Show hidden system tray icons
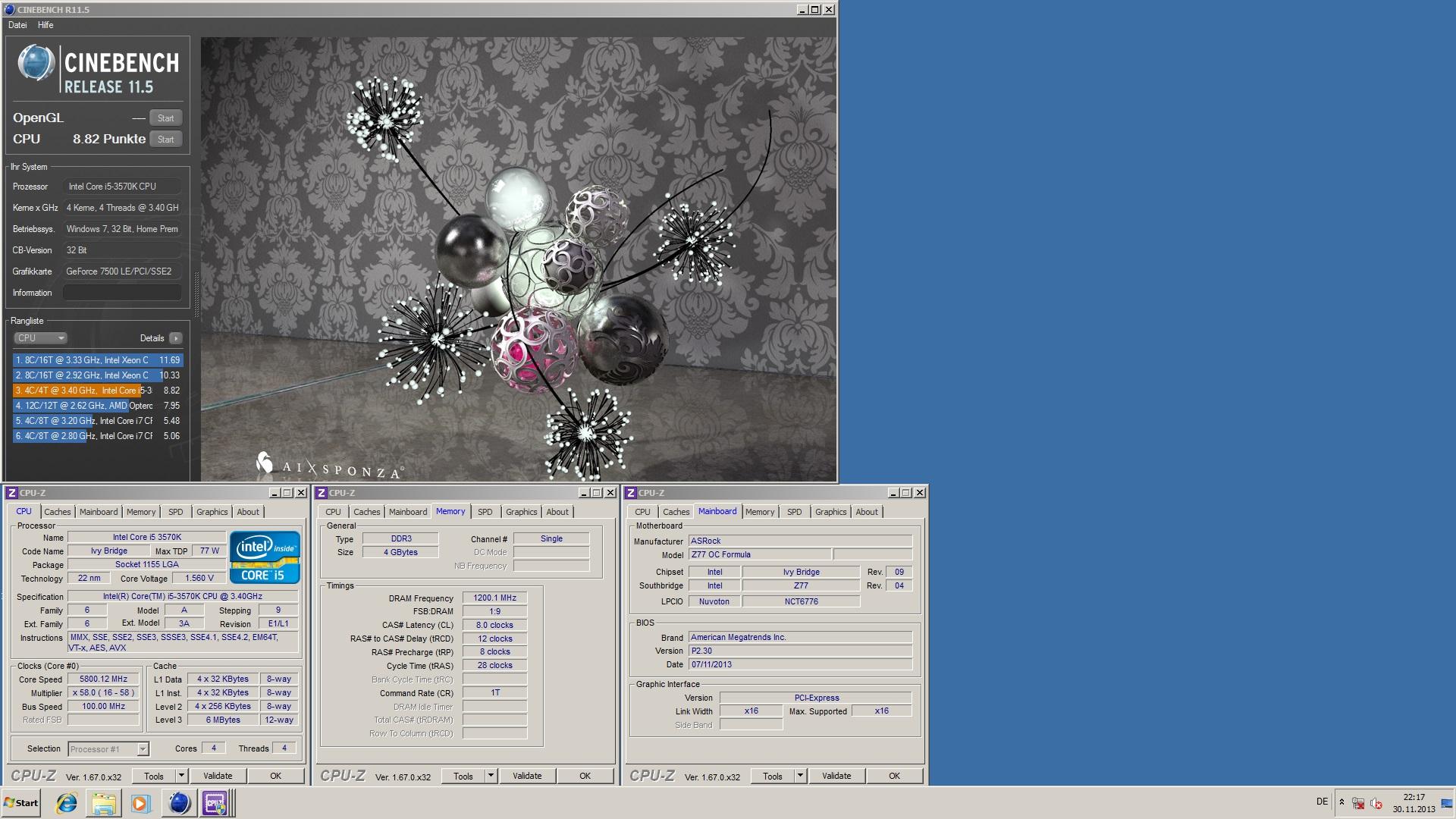The height and width of the screenshot is (819, 1456). pyautogui.click(x=1341, y=802)
